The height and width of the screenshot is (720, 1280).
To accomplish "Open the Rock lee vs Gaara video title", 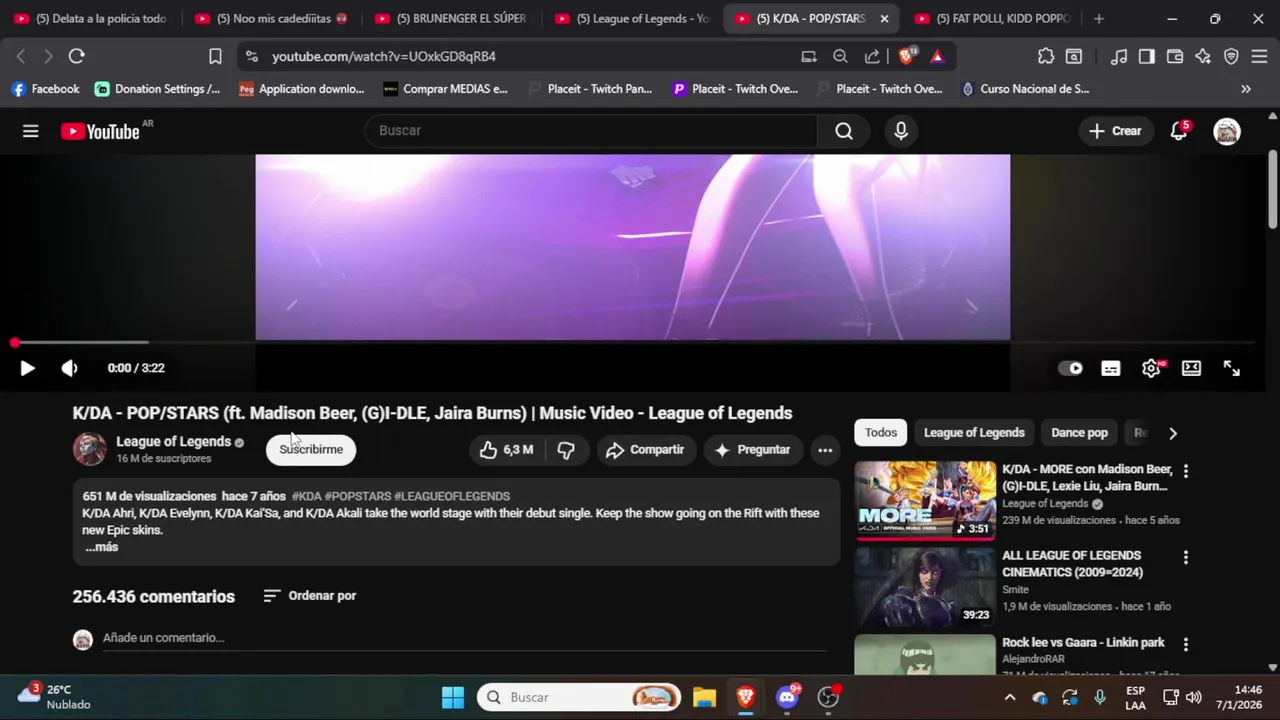I will [1083, 643].
